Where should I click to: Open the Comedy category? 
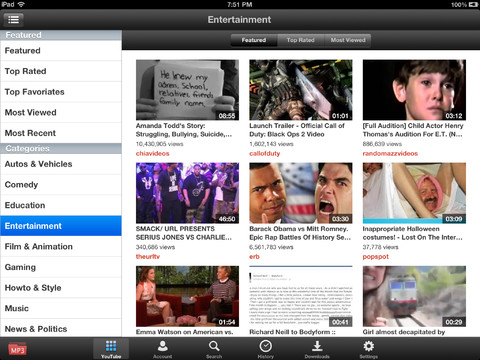click(61, 185)
